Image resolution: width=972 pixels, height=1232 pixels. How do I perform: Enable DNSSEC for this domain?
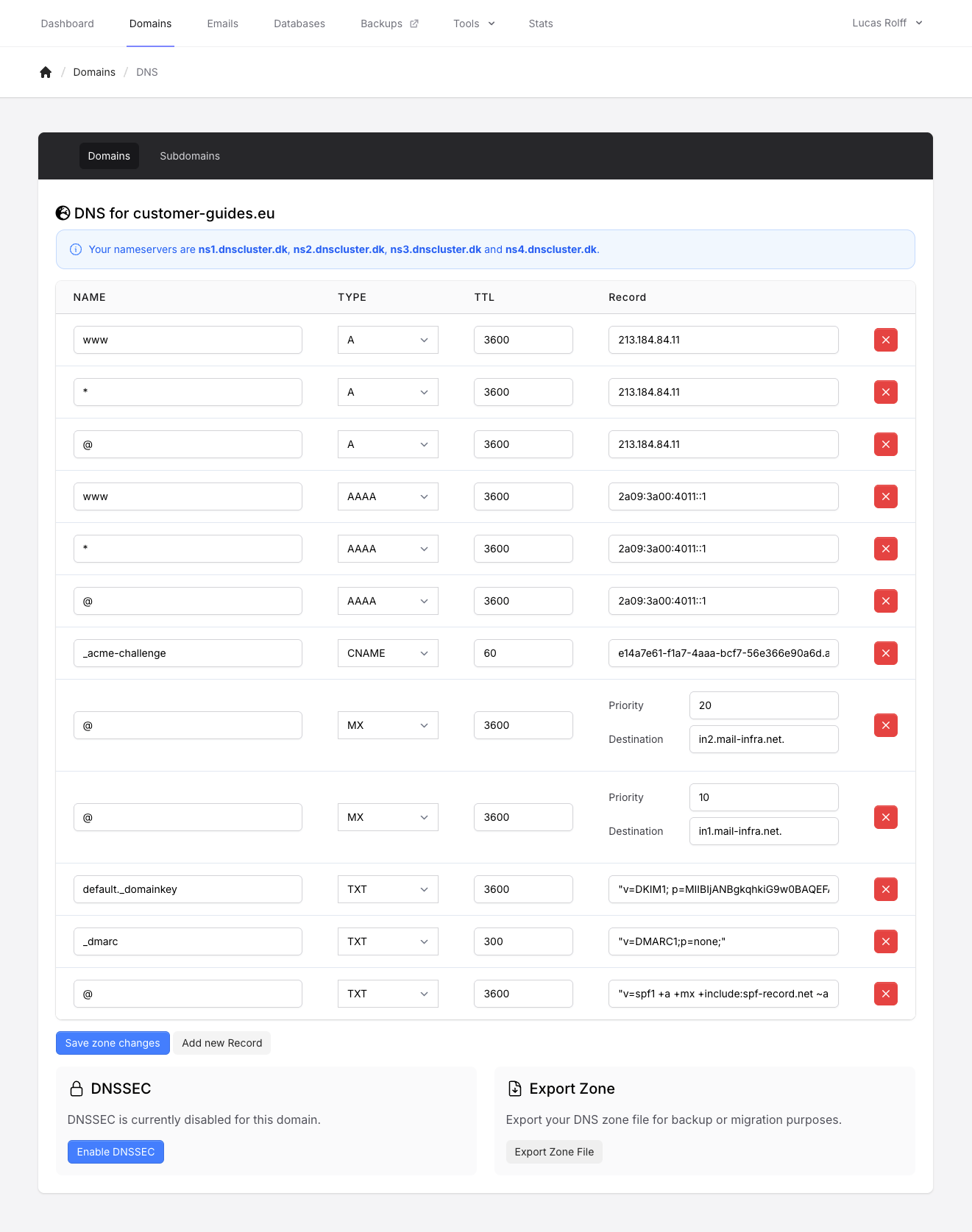[116, 1152]
